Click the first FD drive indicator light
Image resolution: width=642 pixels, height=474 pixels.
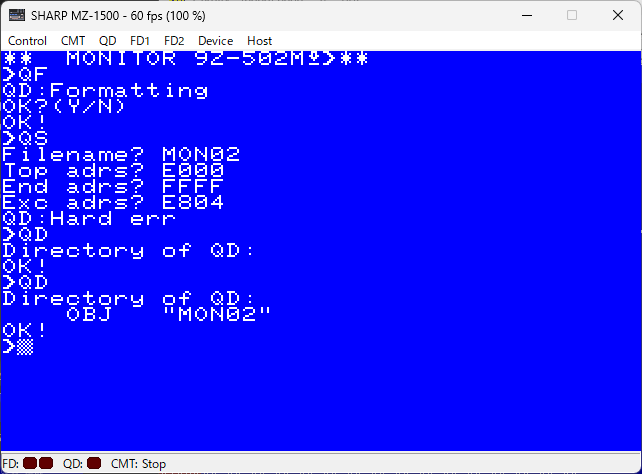pyautogui.click(x=30, y=463)
